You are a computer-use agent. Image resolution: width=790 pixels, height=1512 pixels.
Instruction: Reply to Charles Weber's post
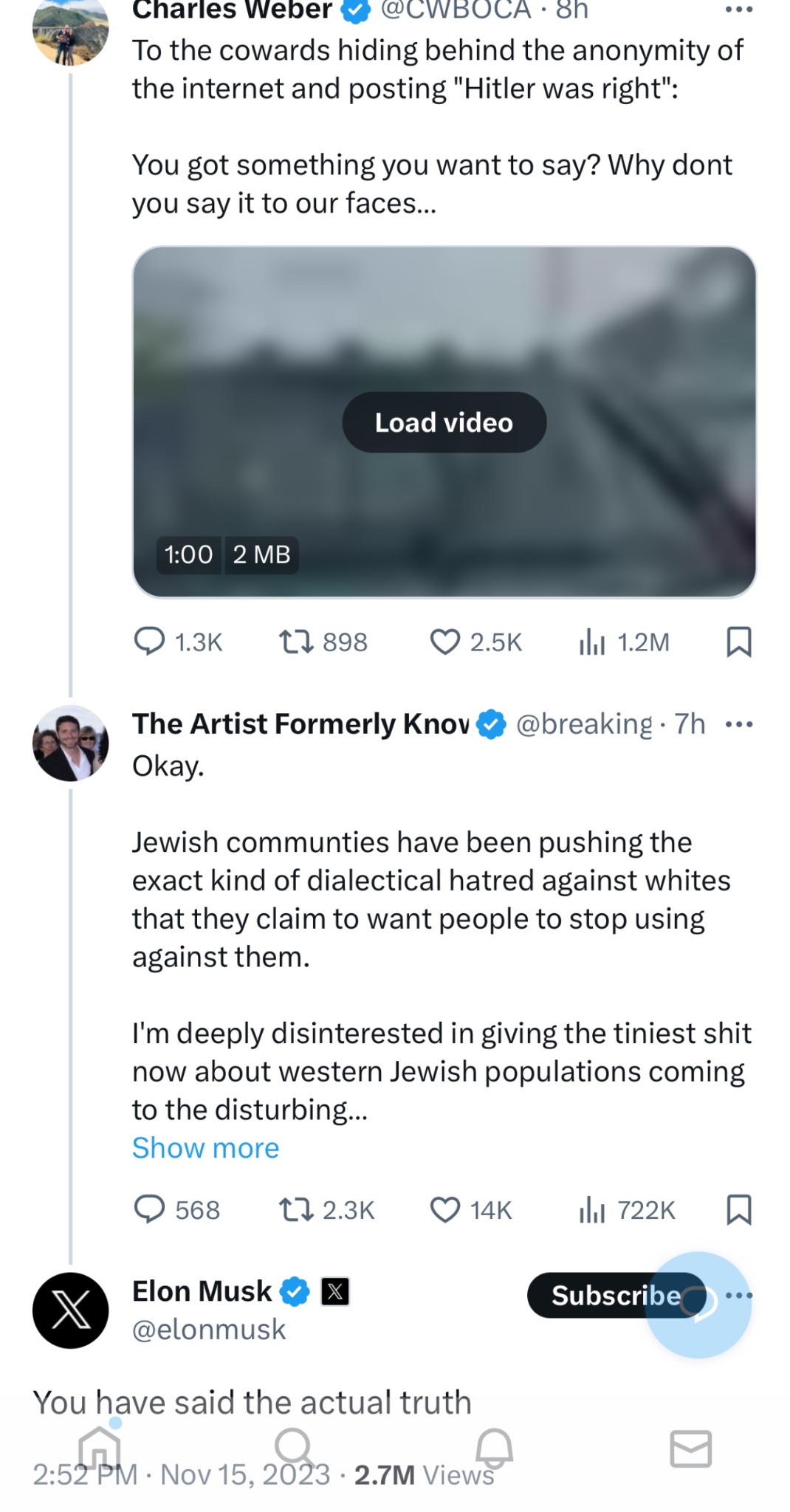point(149,642)
